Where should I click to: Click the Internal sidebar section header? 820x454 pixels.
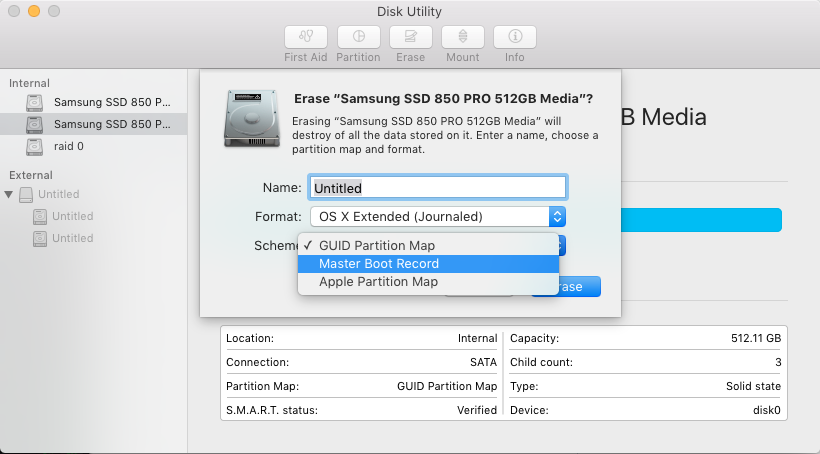[x=29, y=84]
